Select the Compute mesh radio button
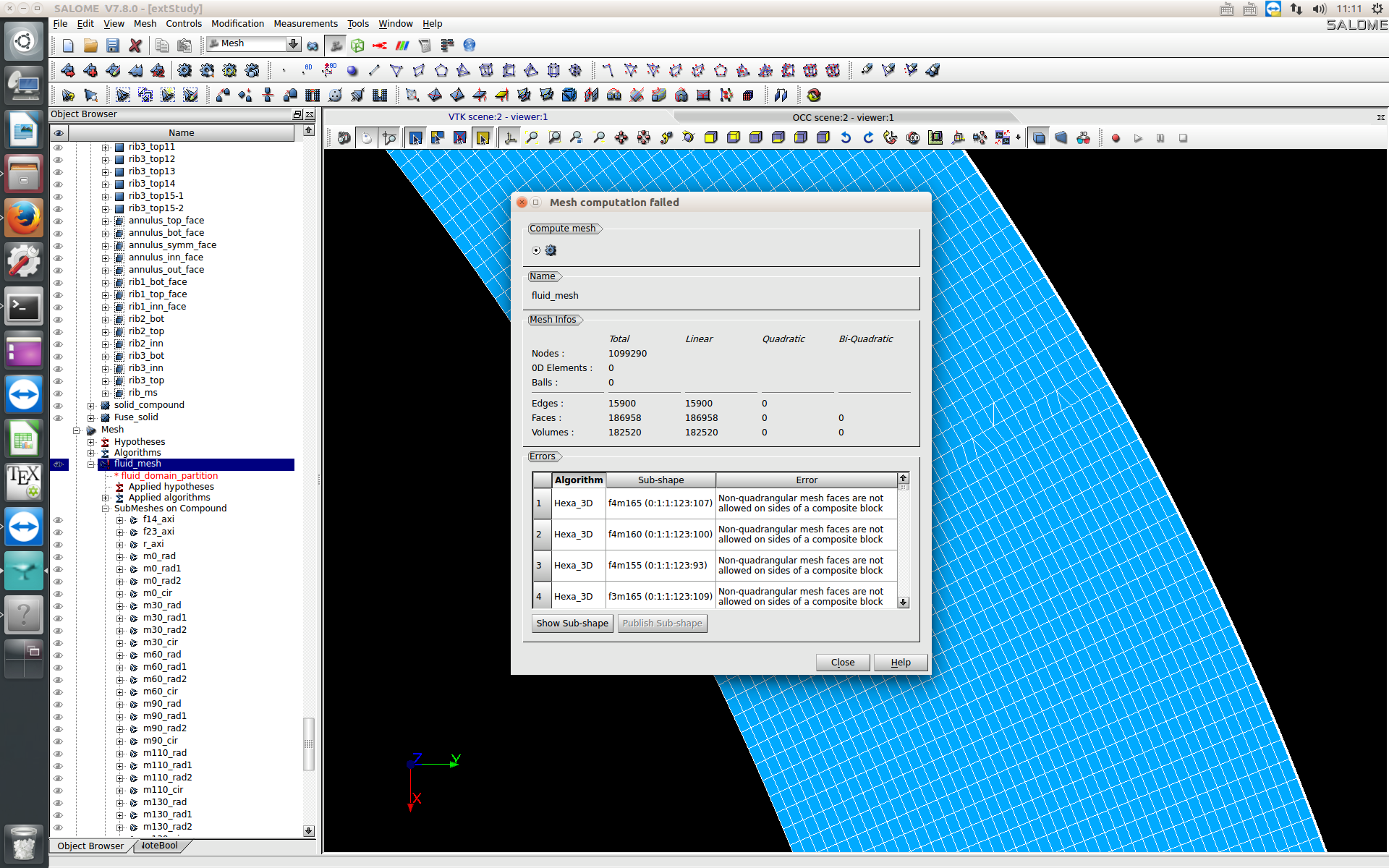 tap(536, 250)
